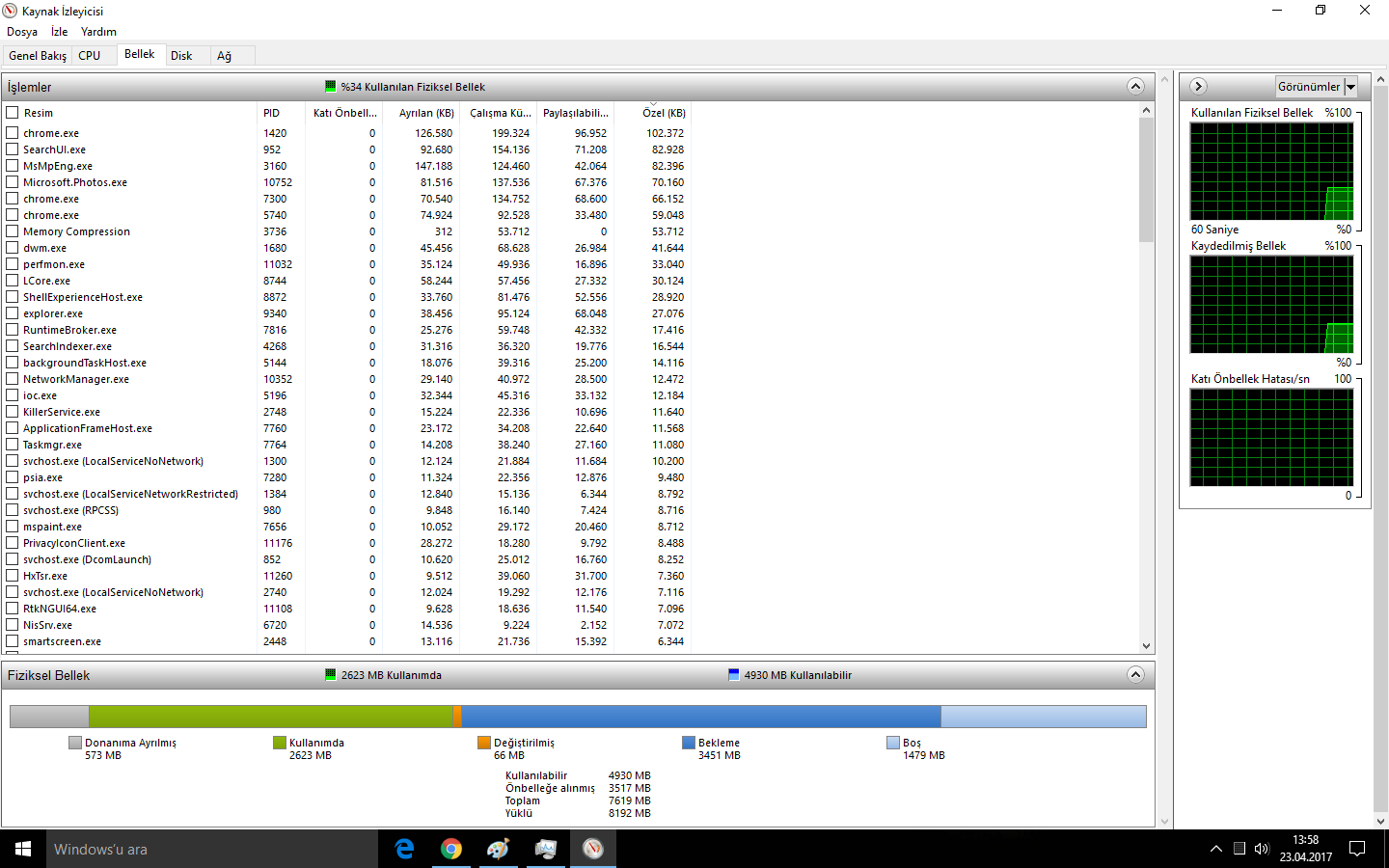The height and width of the screenshot is (868, 1389).
Task: Click the blue Bekleme legend swatch
Action: (689, 743)
